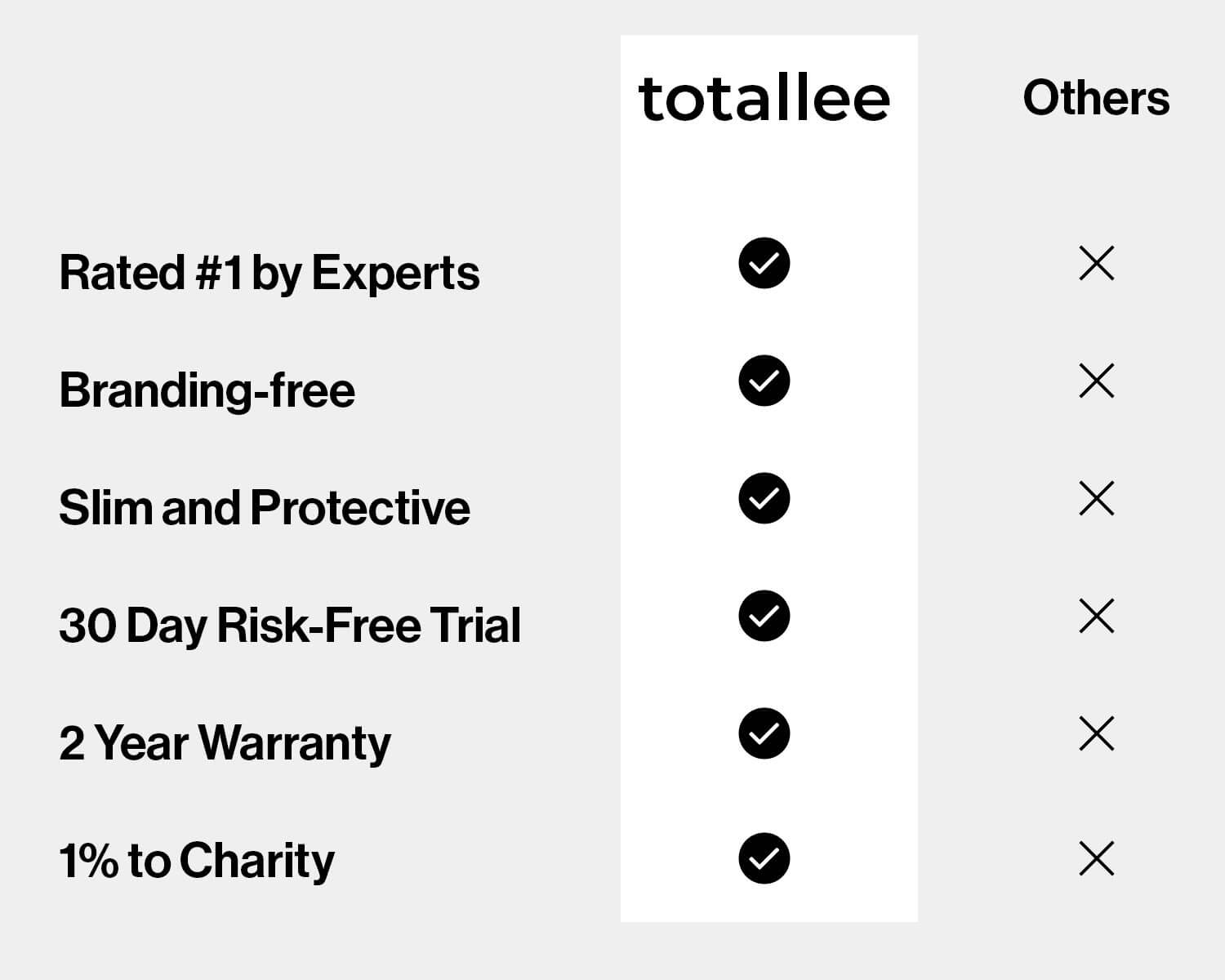This screenshot has height=980, width=1225.
Task: Click the Others X for Slim and Protective
Action: click(1096, 498)
